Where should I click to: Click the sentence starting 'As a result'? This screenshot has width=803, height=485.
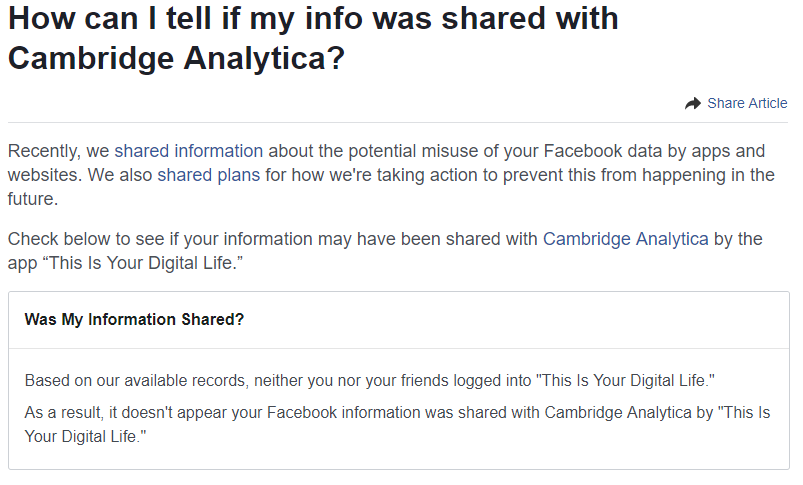coord(397,425)
